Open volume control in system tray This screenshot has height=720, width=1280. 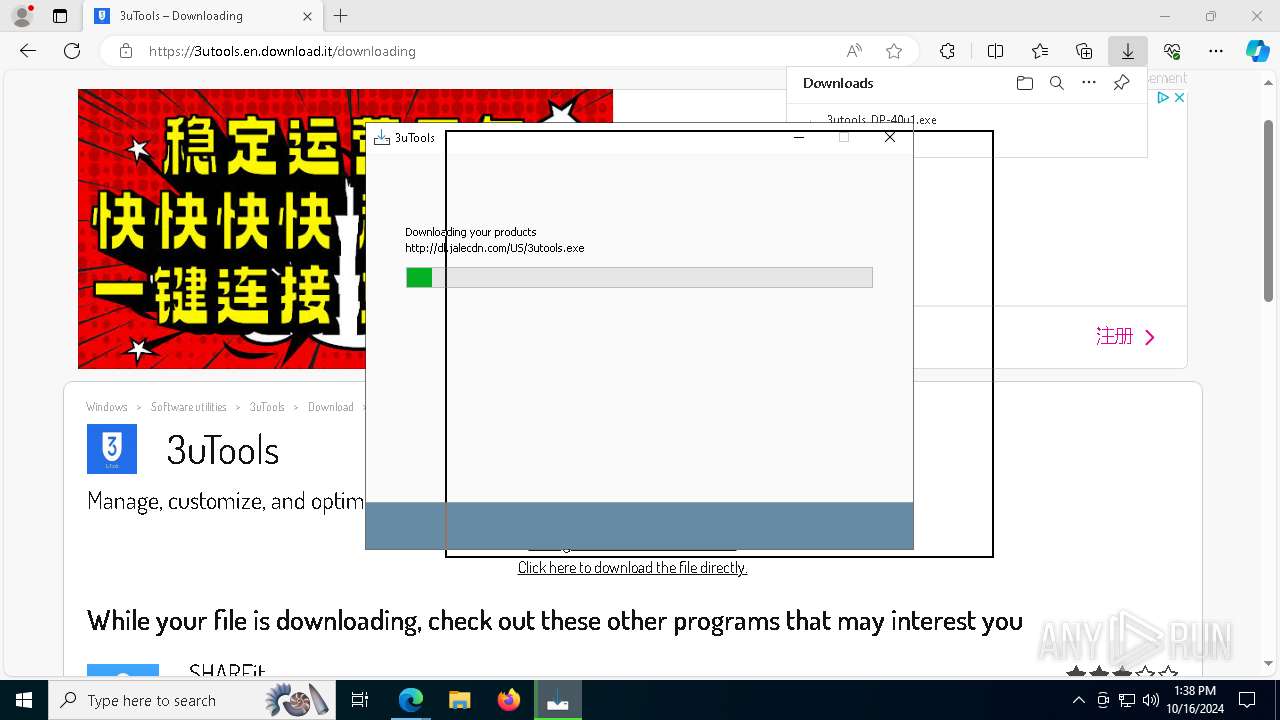1151,700
